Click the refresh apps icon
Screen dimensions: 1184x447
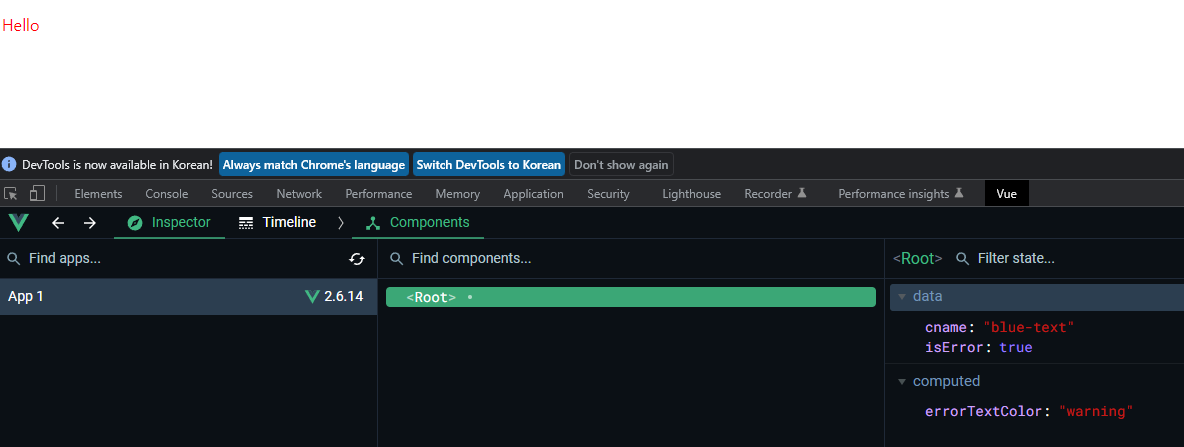tap(356, 259)
